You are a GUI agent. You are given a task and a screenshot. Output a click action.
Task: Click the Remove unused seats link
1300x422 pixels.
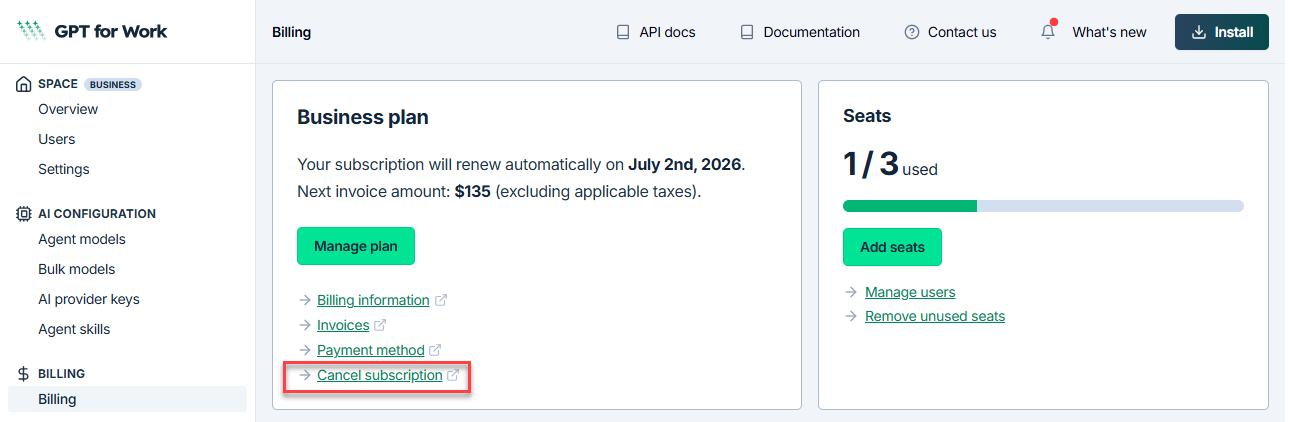pyautogui.click(x=935, y=316)
